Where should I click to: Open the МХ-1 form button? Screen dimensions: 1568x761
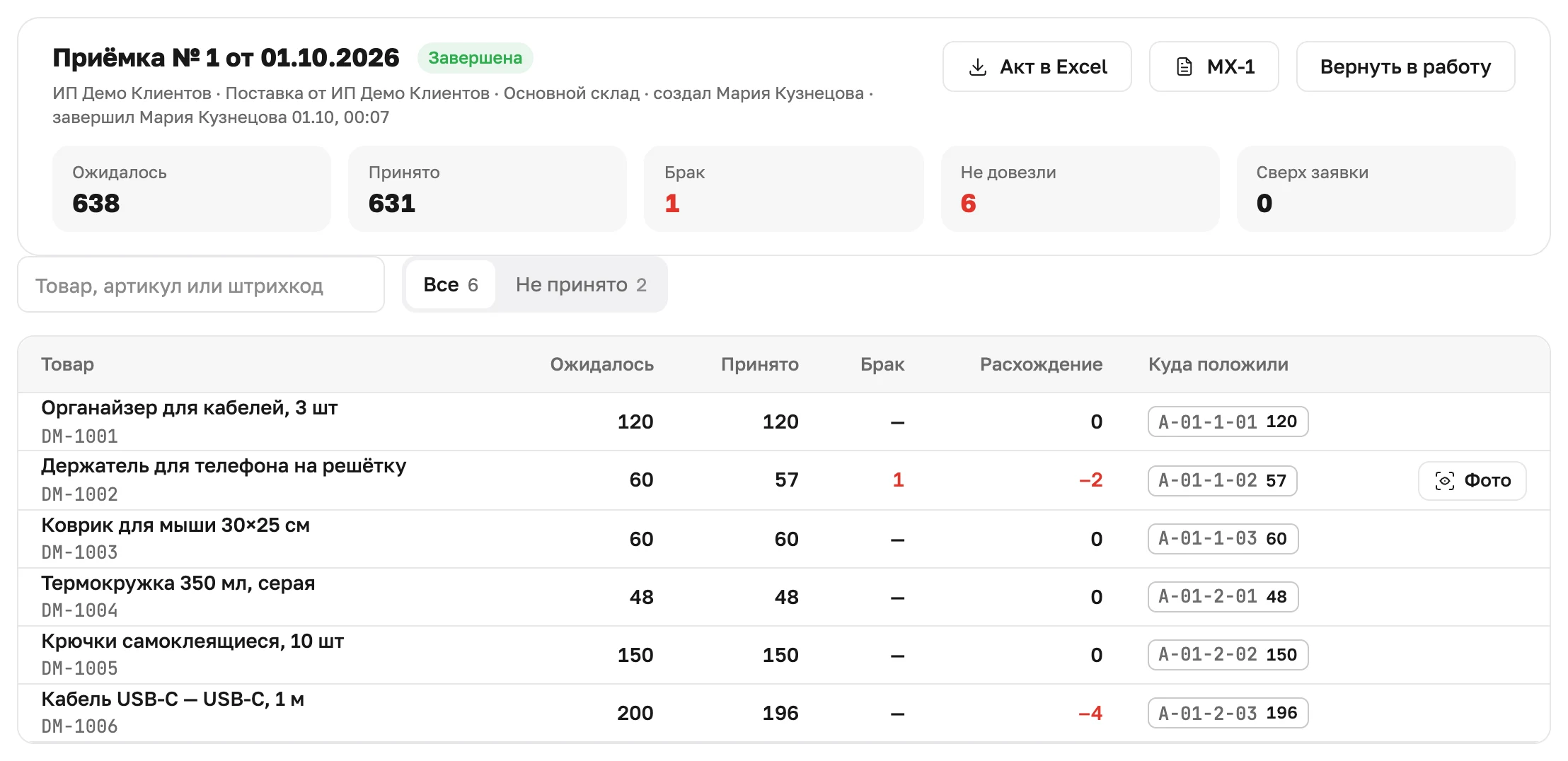tap(1214, 66)
